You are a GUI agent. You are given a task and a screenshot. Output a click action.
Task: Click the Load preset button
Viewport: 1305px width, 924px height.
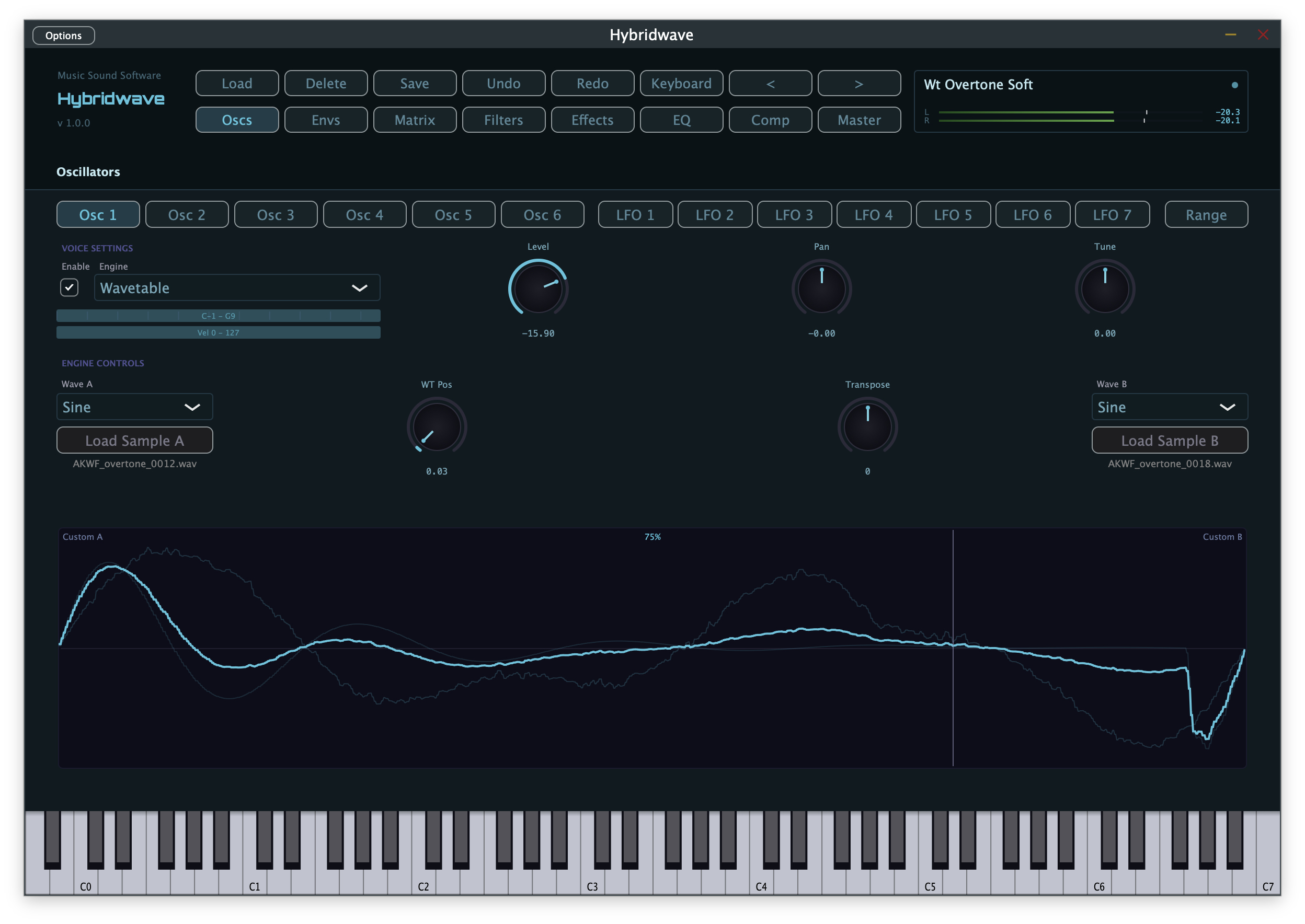pos(237,83)
